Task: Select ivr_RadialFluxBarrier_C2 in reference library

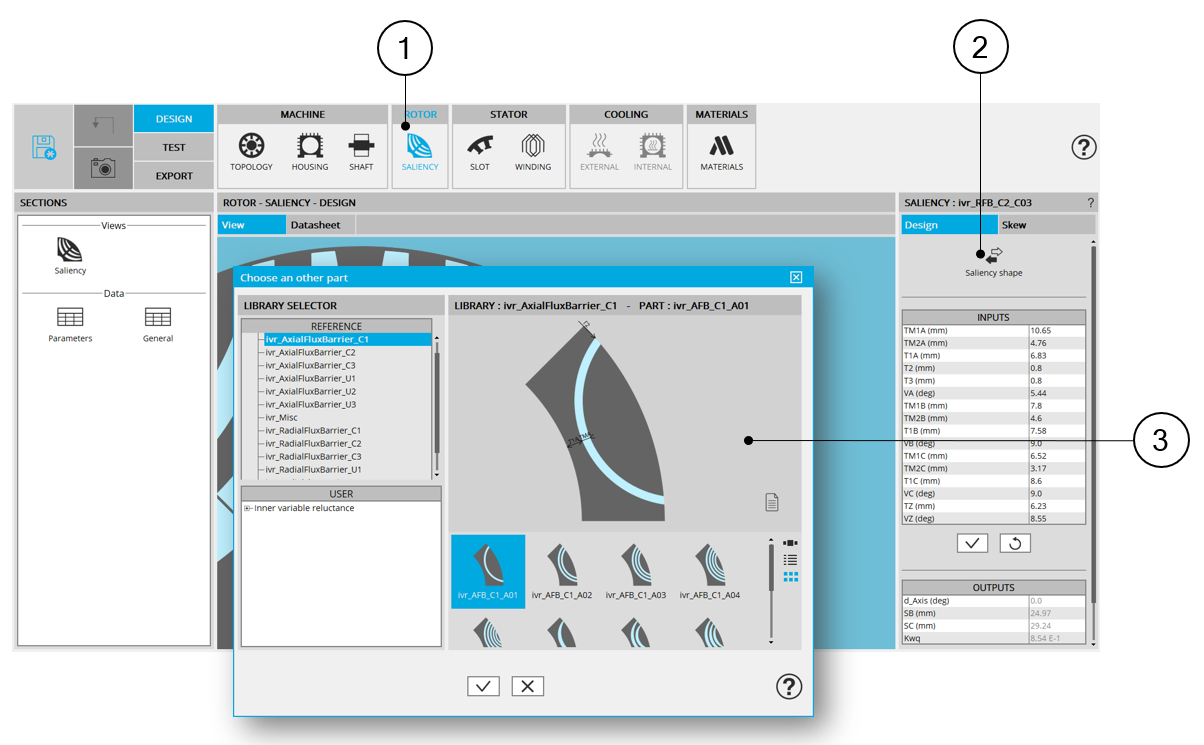Action: coord(313,443)
